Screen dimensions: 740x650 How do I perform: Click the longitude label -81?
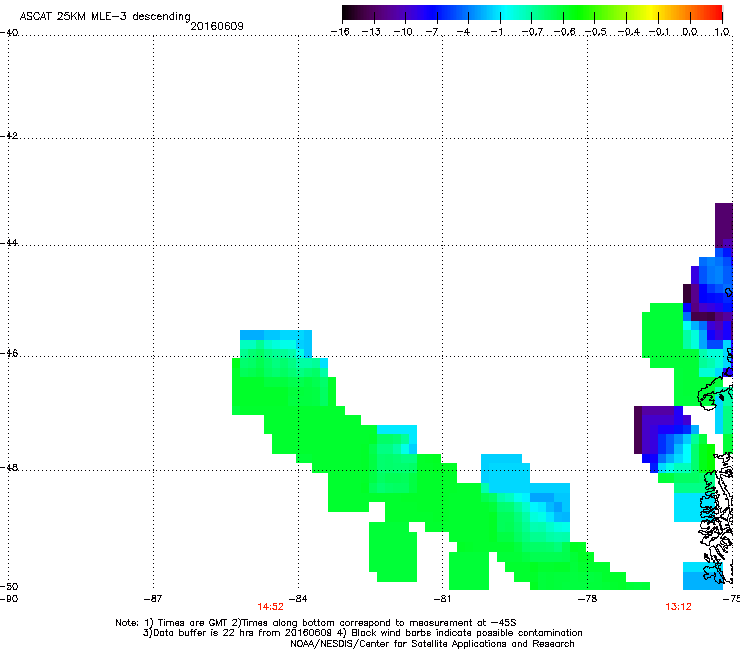443,599
